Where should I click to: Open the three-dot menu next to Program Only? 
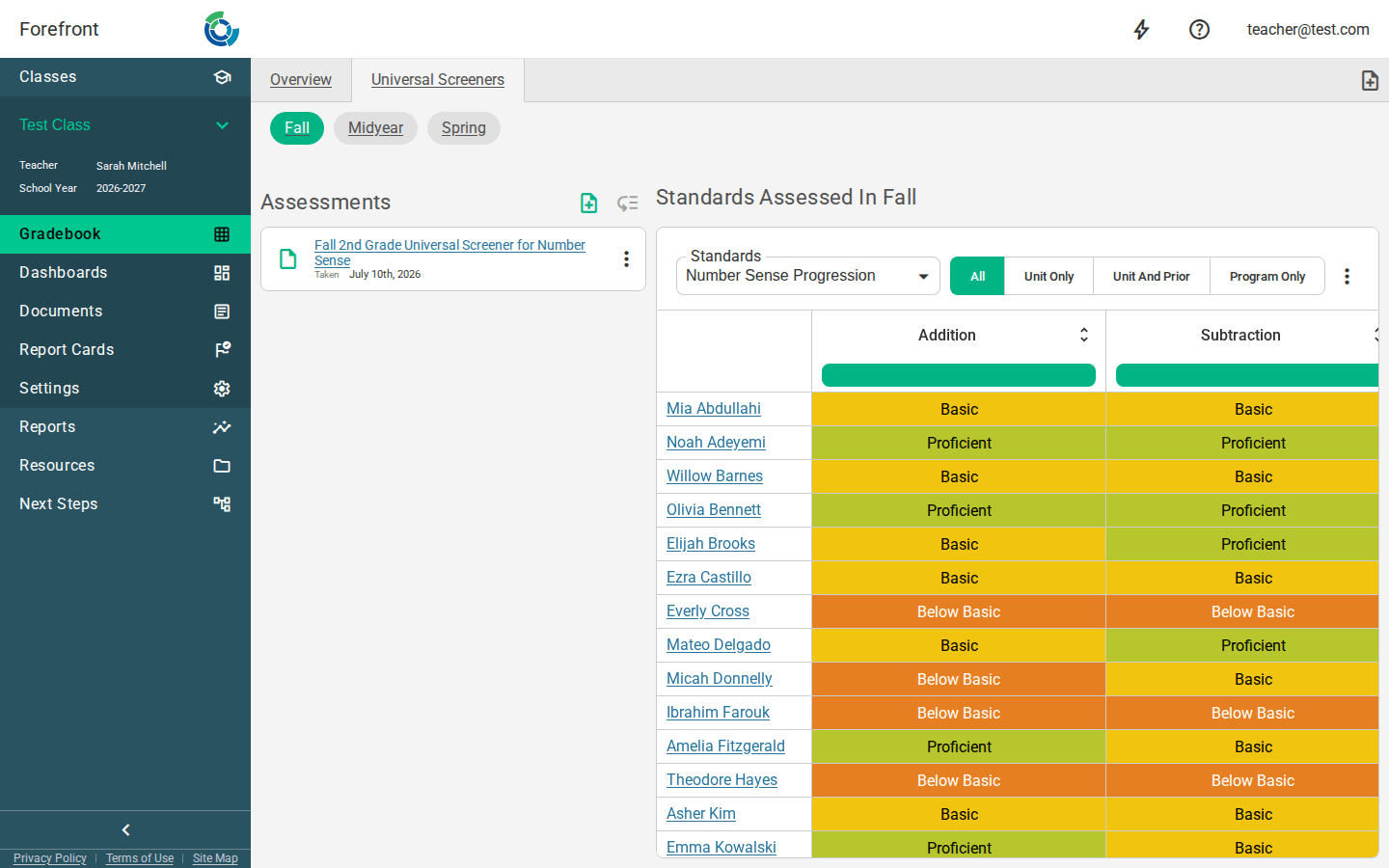(x=1347, y=276)
